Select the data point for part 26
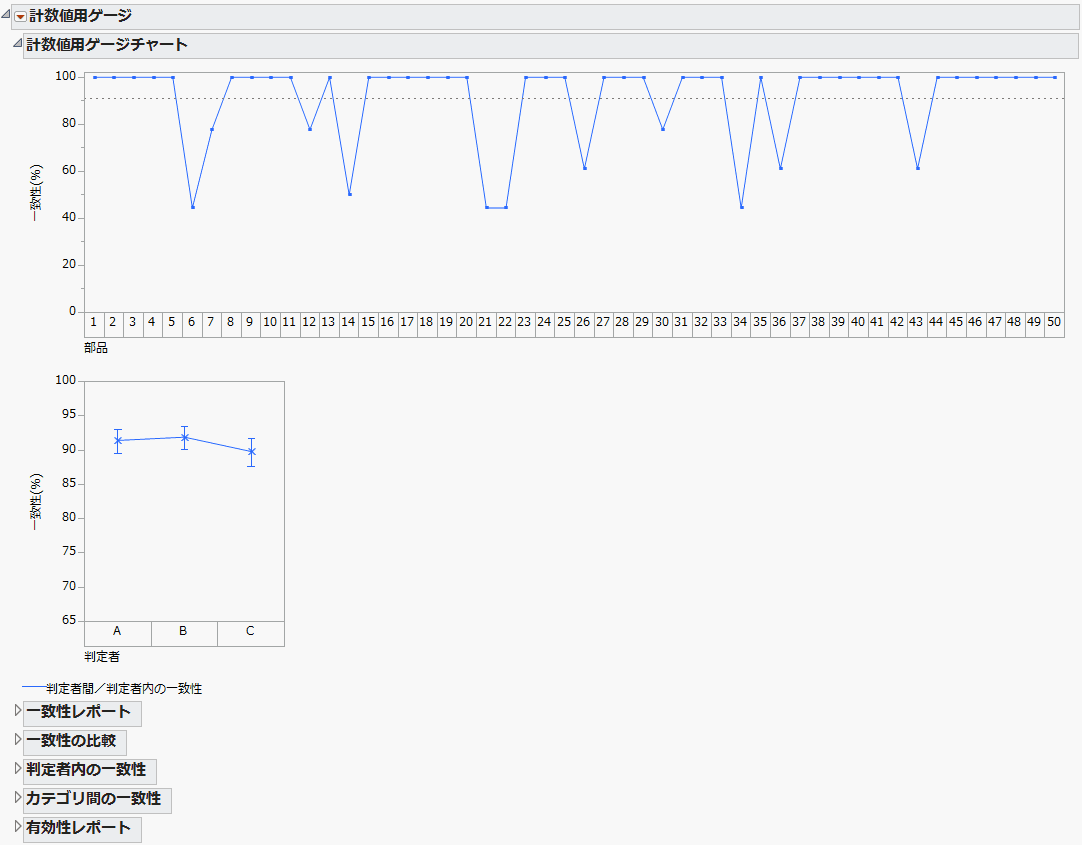This screenshot has width=1082, height=845. (584, 168)
